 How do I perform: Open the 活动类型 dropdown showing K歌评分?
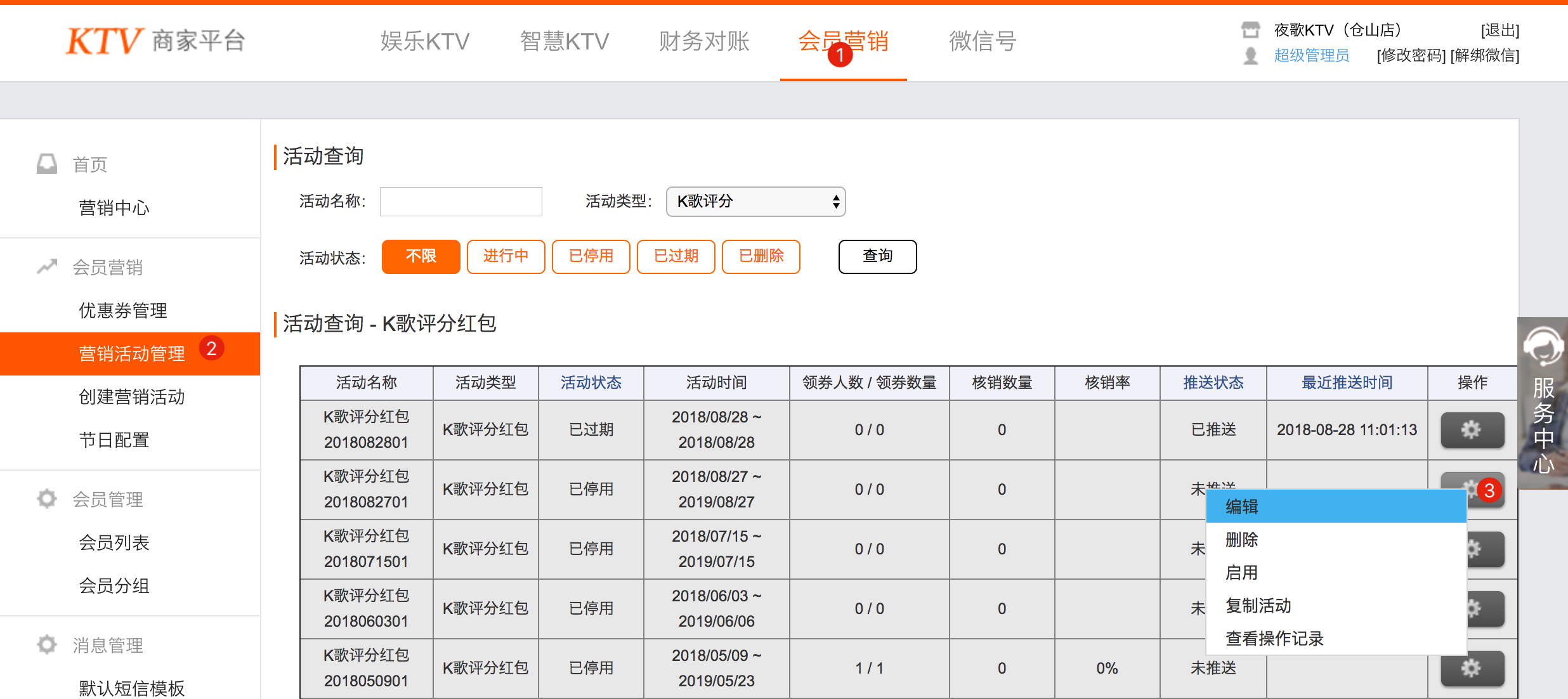(755, 202)
